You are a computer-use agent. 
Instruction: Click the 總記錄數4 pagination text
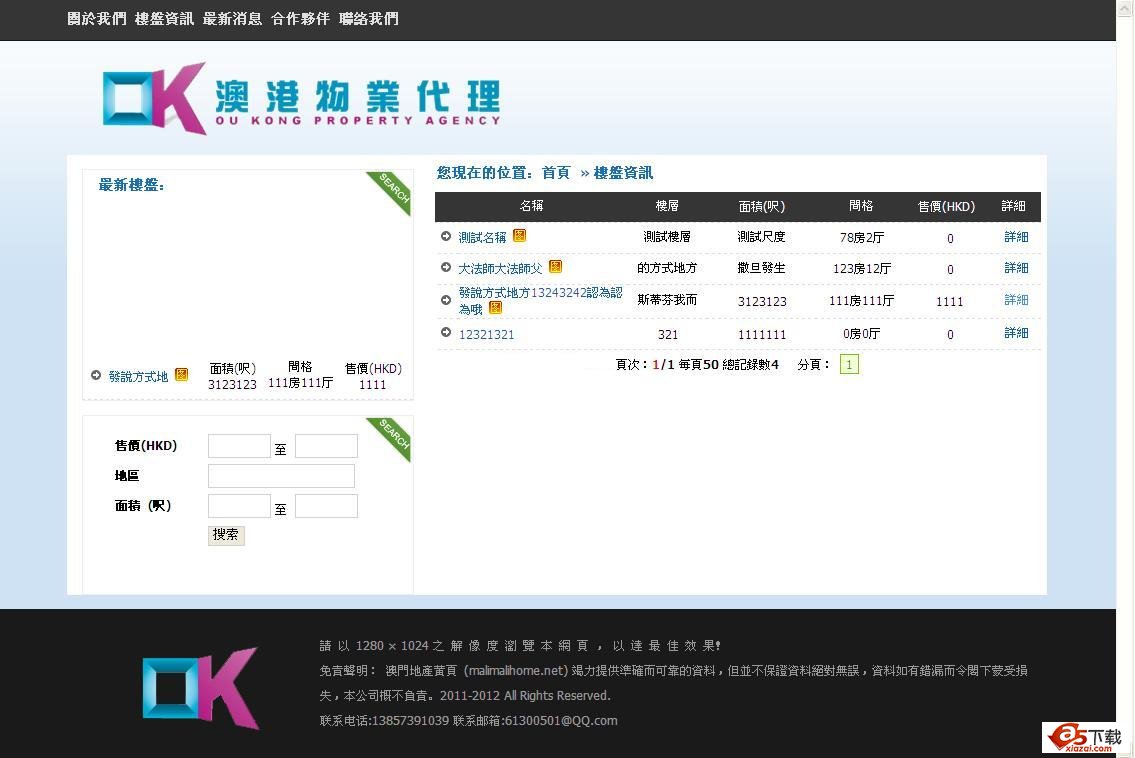(751, 365)
